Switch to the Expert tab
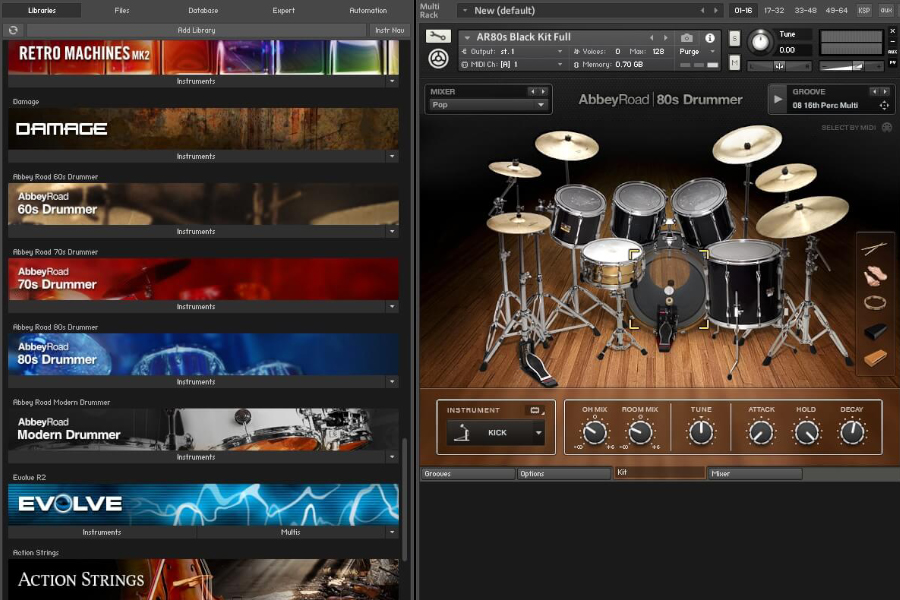Screen dimensions: 900x600 click(284, 10)
